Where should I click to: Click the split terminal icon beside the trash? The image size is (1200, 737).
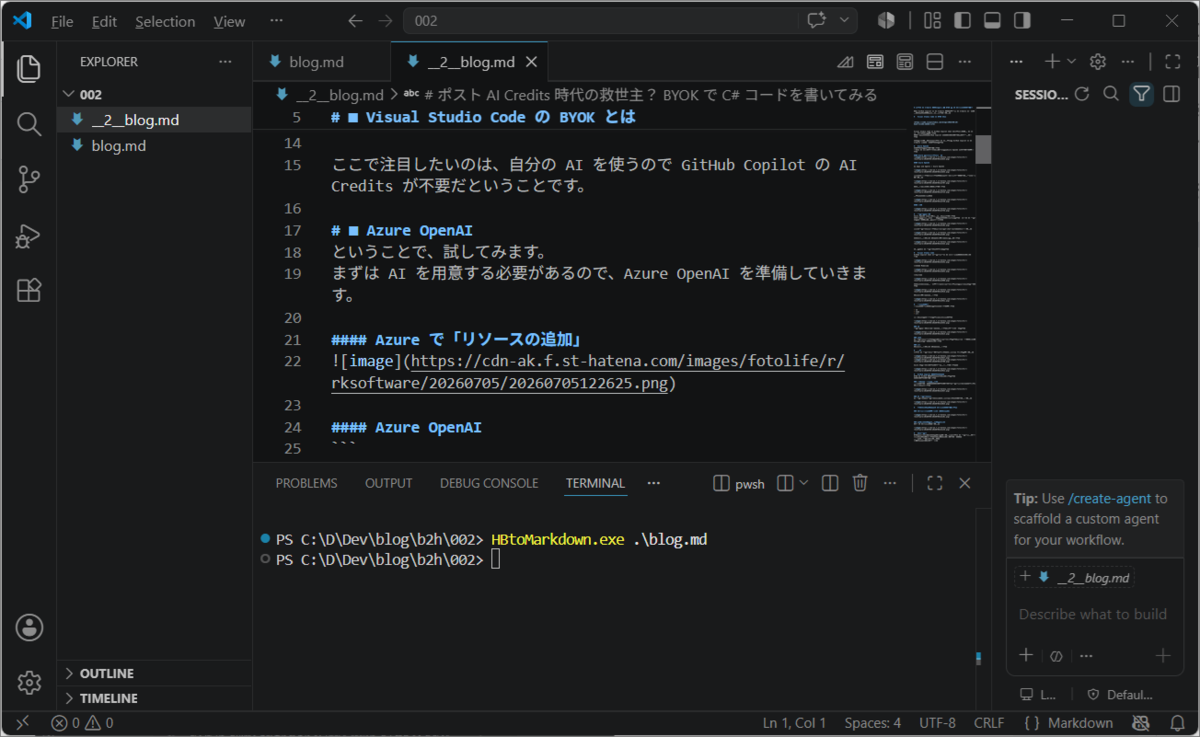click(x=830, y=483)
